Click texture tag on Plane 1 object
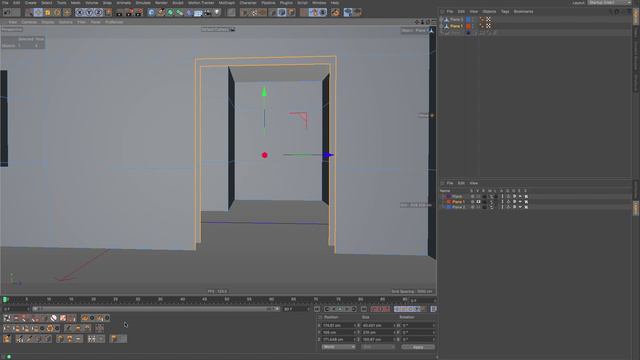Viewport: 640px width, 360px height. pos(488,26)
